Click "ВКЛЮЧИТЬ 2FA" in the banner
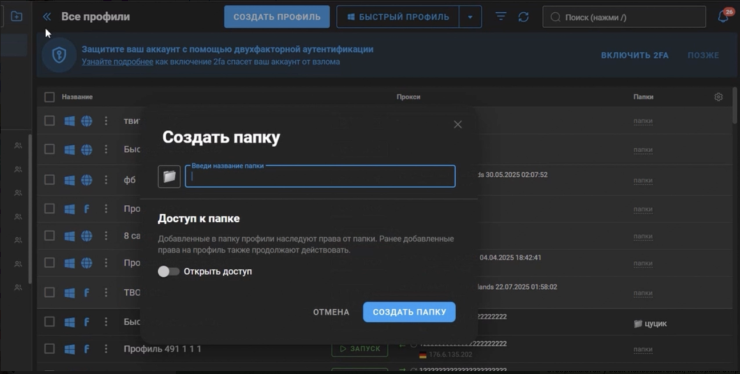Screen dimensions: 740x374 (634, 55)
